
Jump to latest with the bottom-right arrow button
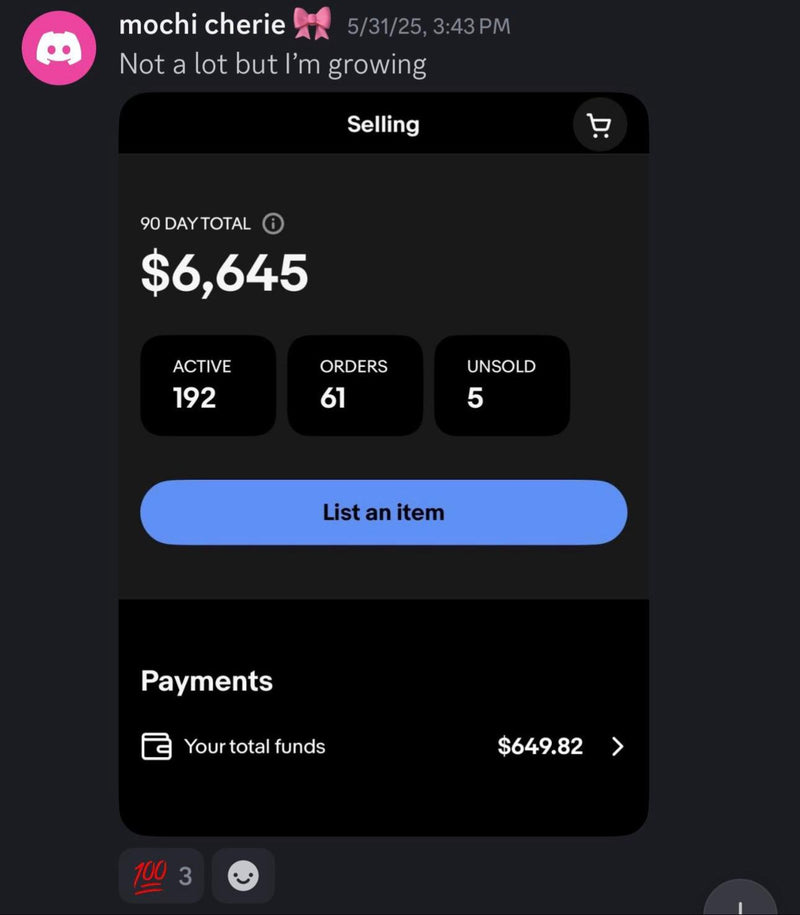tap(742, 900)
